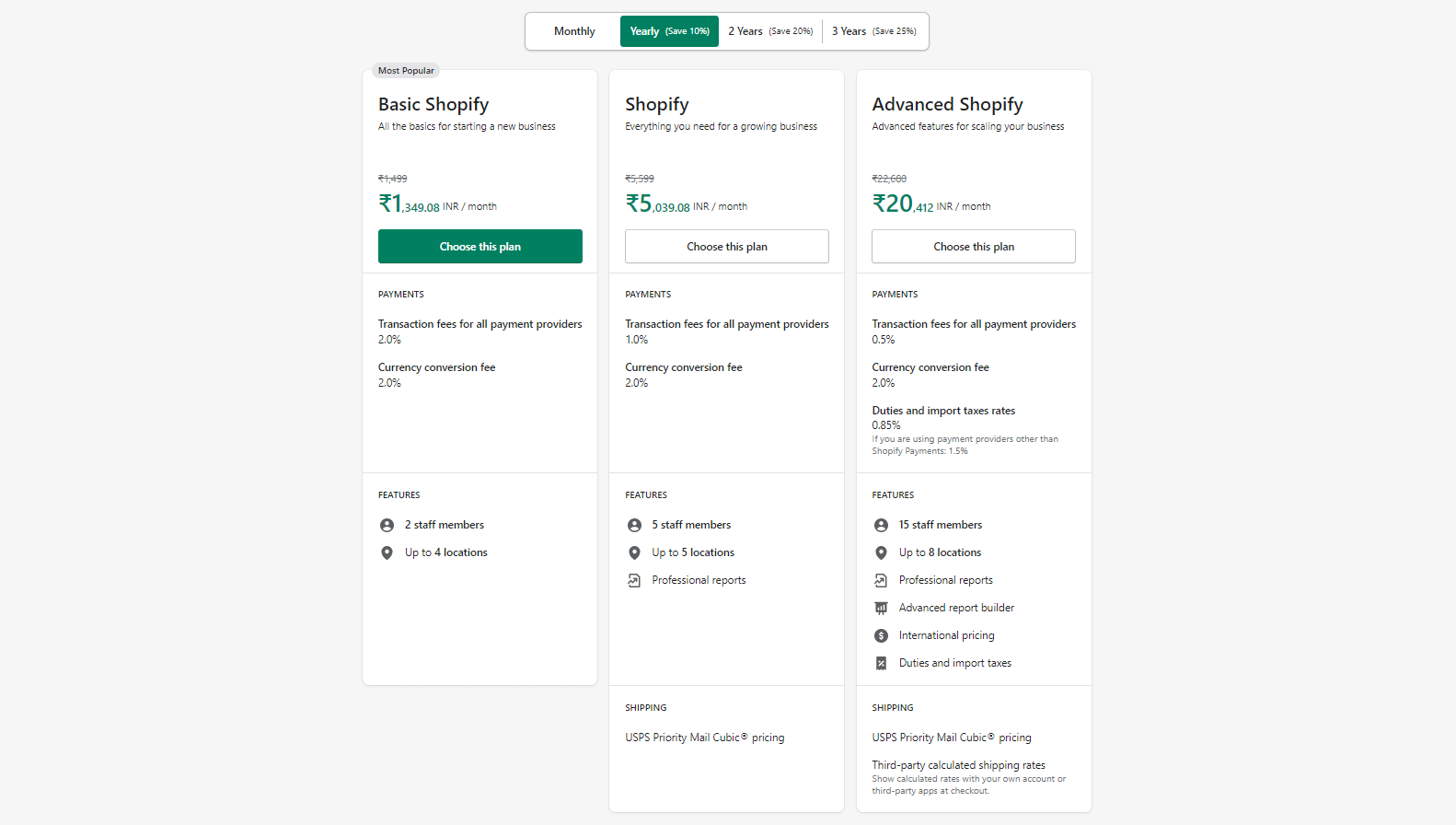This screenshot has width=1456, height=825.
Task: Click All the basics for starting a new business
Action: tap(467, 127)
